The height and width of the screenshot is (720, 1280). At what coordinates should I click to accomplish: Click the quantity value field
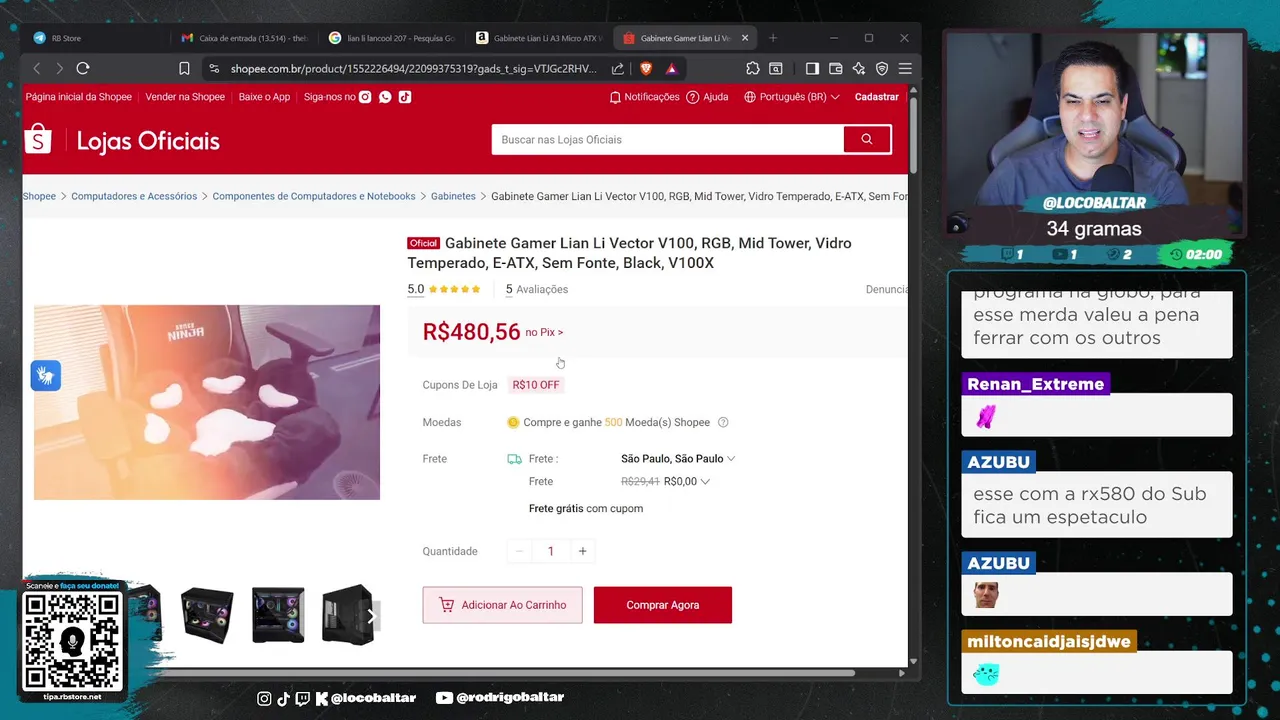550,551
